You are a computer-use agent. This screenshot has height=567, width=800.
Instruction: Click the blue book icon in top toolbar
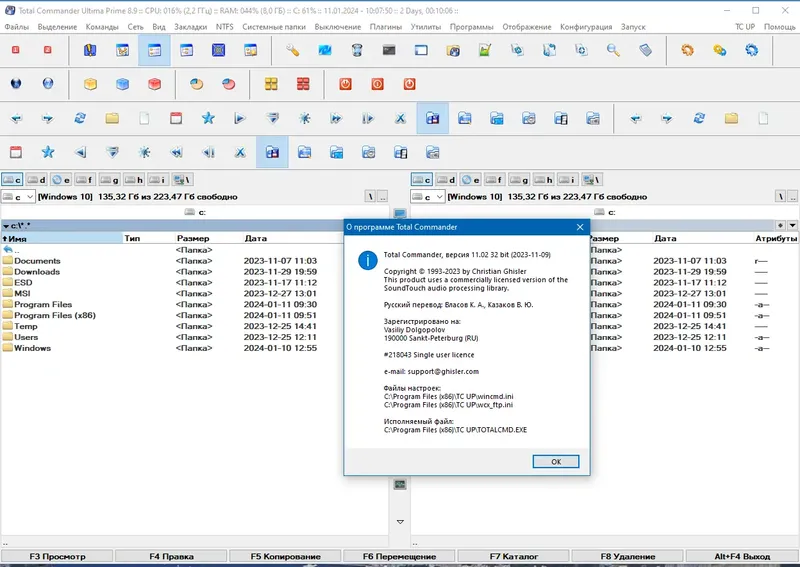coord(90,50)
